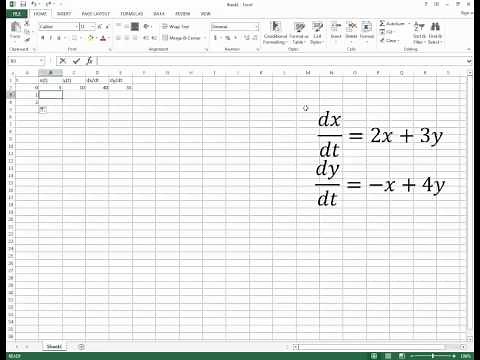
Task: Expand the formula bar chevron
Action: 469,61
